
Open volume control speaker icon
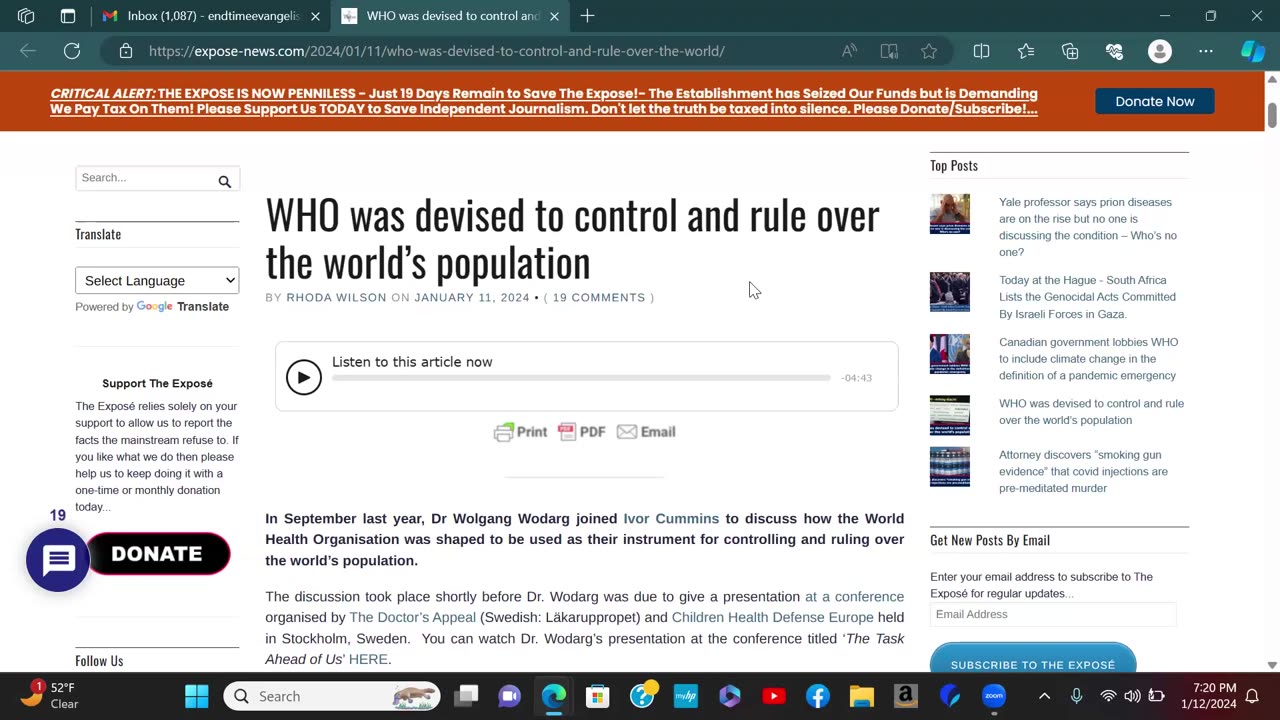1132,696
